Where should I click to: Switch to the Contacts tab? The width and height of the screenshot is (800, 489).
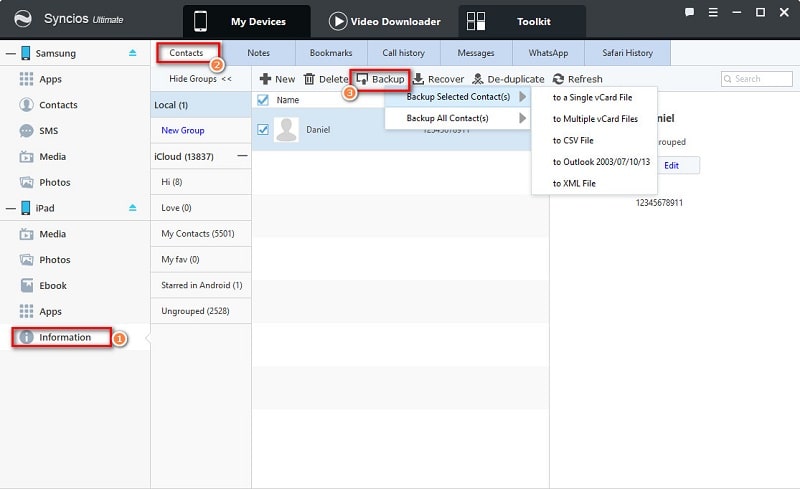click(x=186, y=53)
